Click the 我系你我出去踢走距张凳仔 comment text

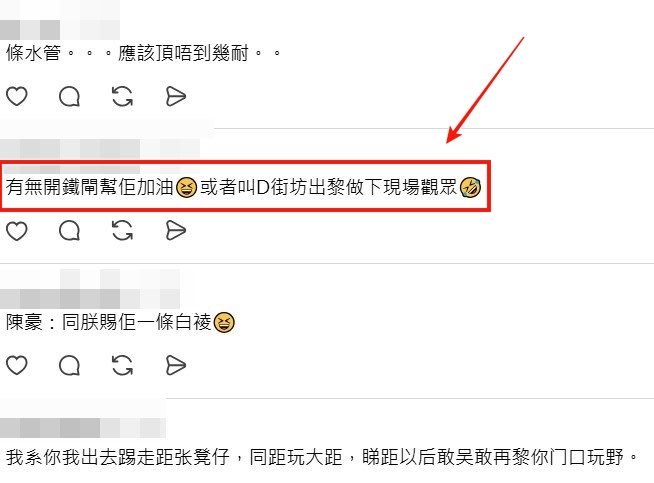pyautogui.click(x=322, y=457)
